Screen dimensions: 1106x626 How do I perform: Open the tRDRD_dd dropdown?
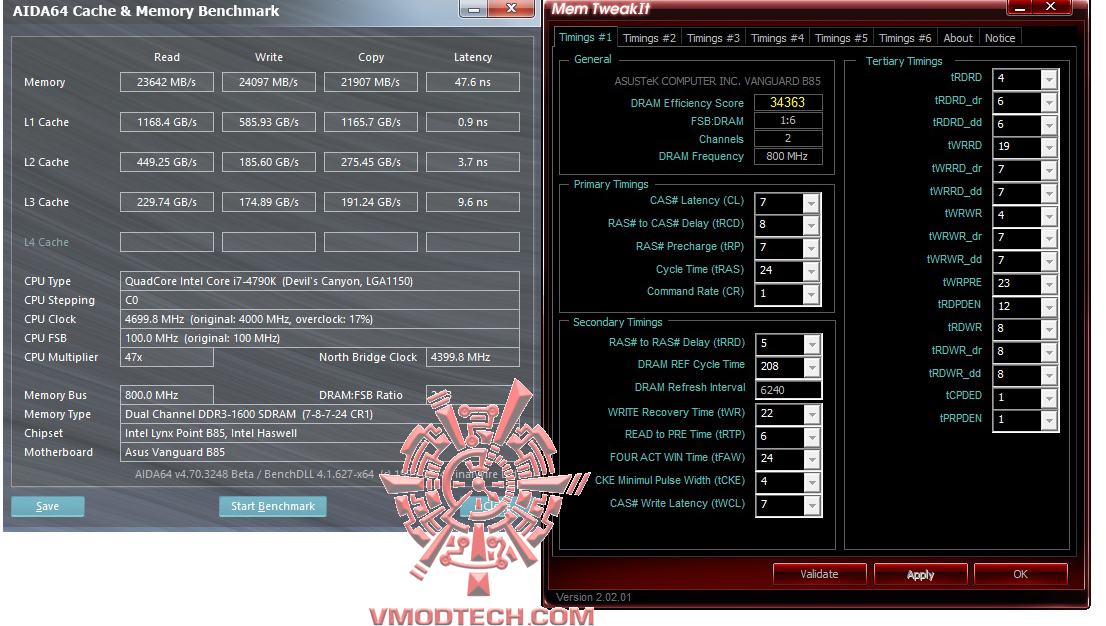[x=1050, y=125]
